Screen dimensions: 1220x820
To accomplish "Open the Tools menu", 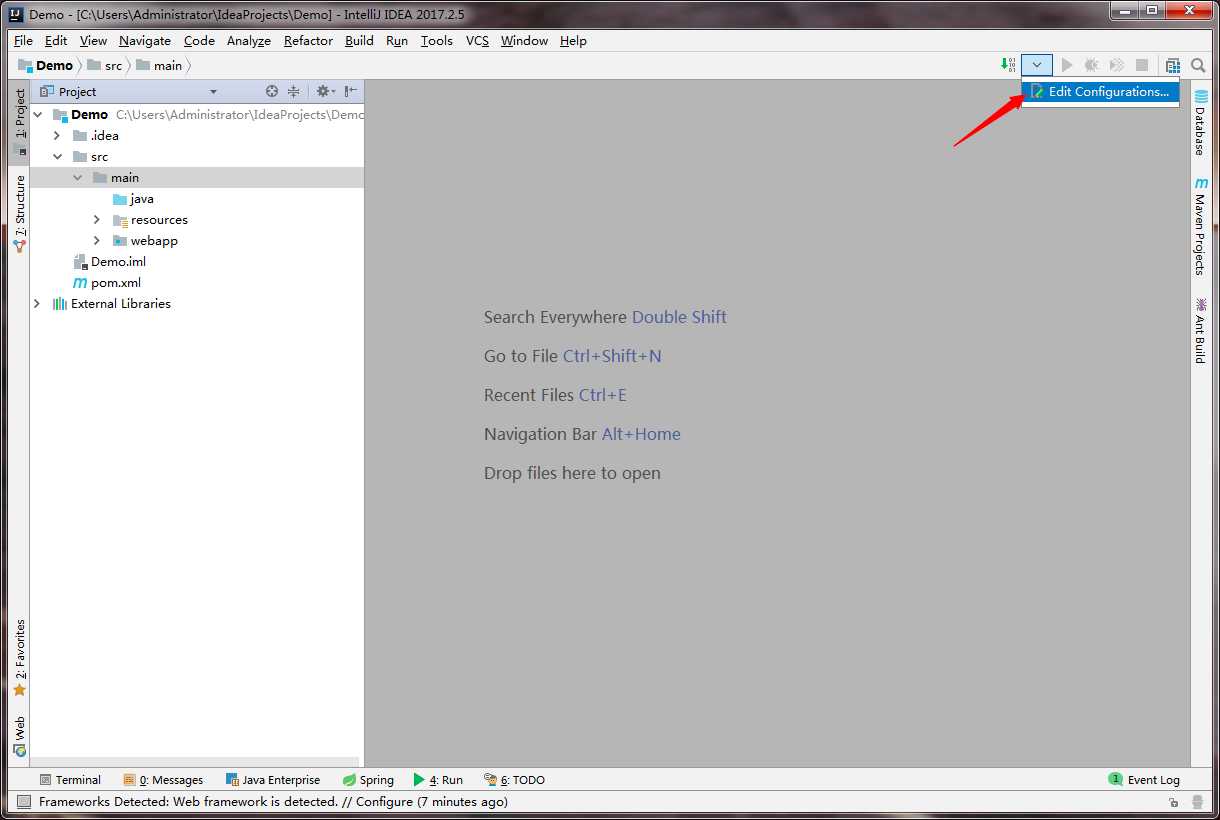I will [437, 40].
